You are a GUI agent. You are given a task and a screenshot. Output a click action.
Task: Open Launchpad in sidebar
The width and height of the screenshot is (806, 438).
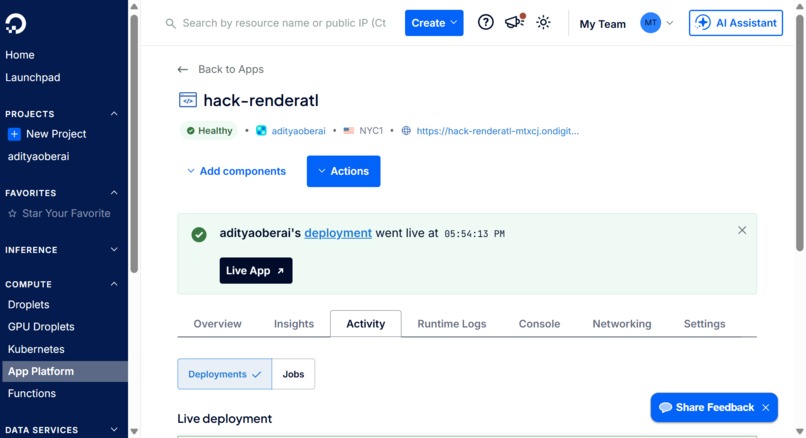coord(32,78)
